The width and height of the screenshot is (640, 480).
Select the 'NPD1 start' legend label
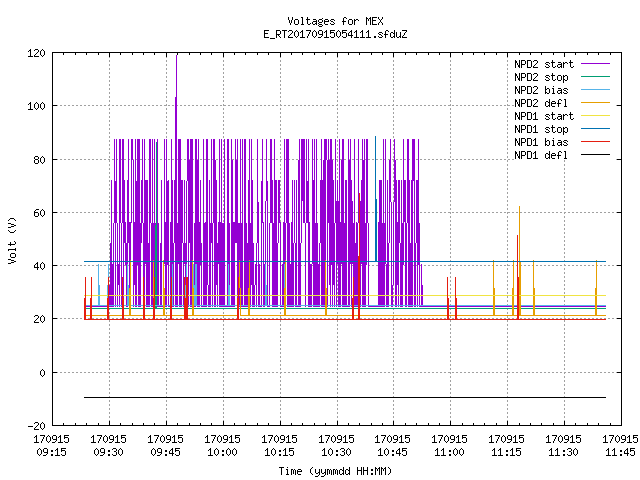click(x=544, y=116)
